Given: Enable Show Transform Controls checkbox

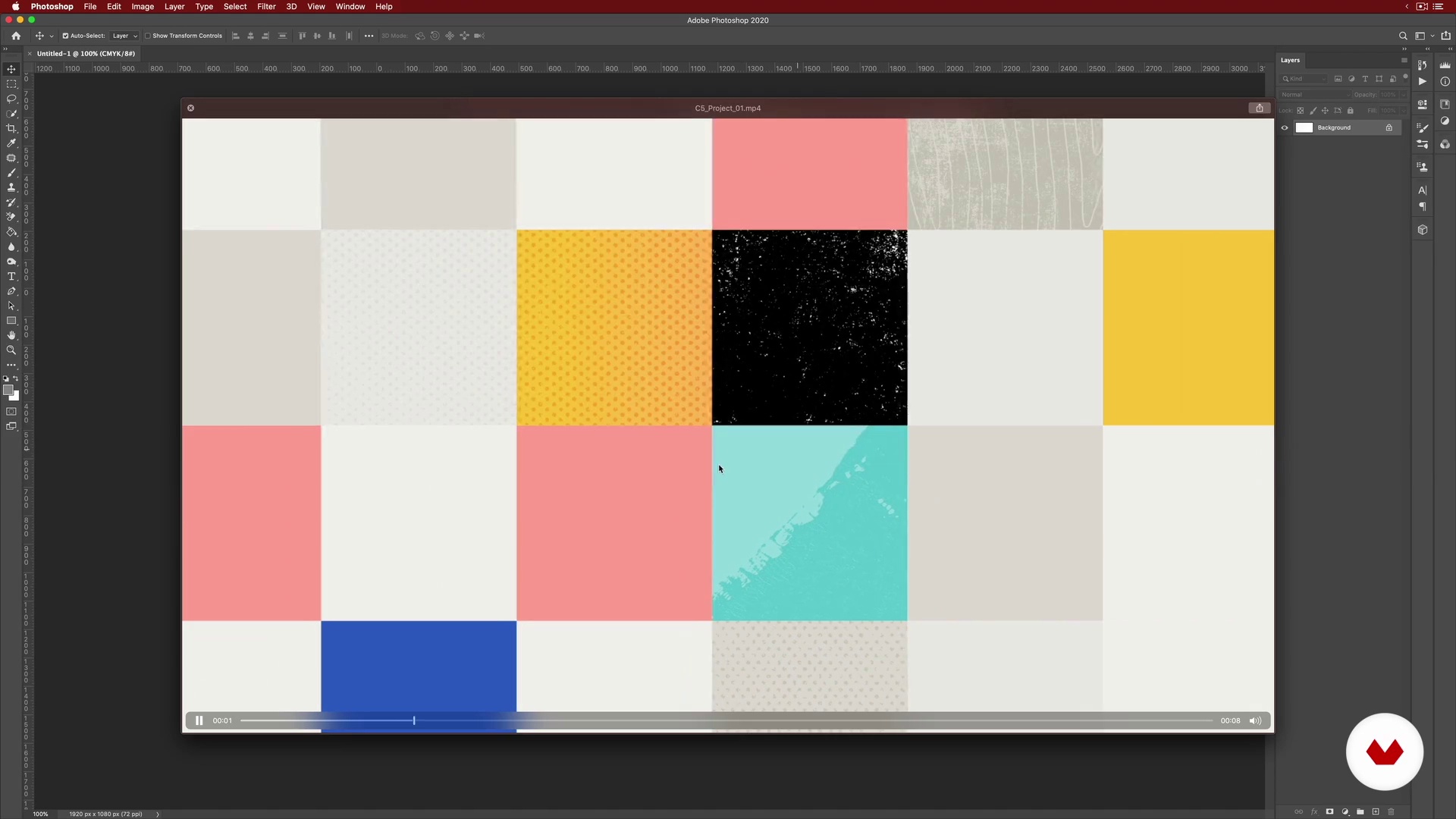Looking at the screenshot, I should coord(148,36).
